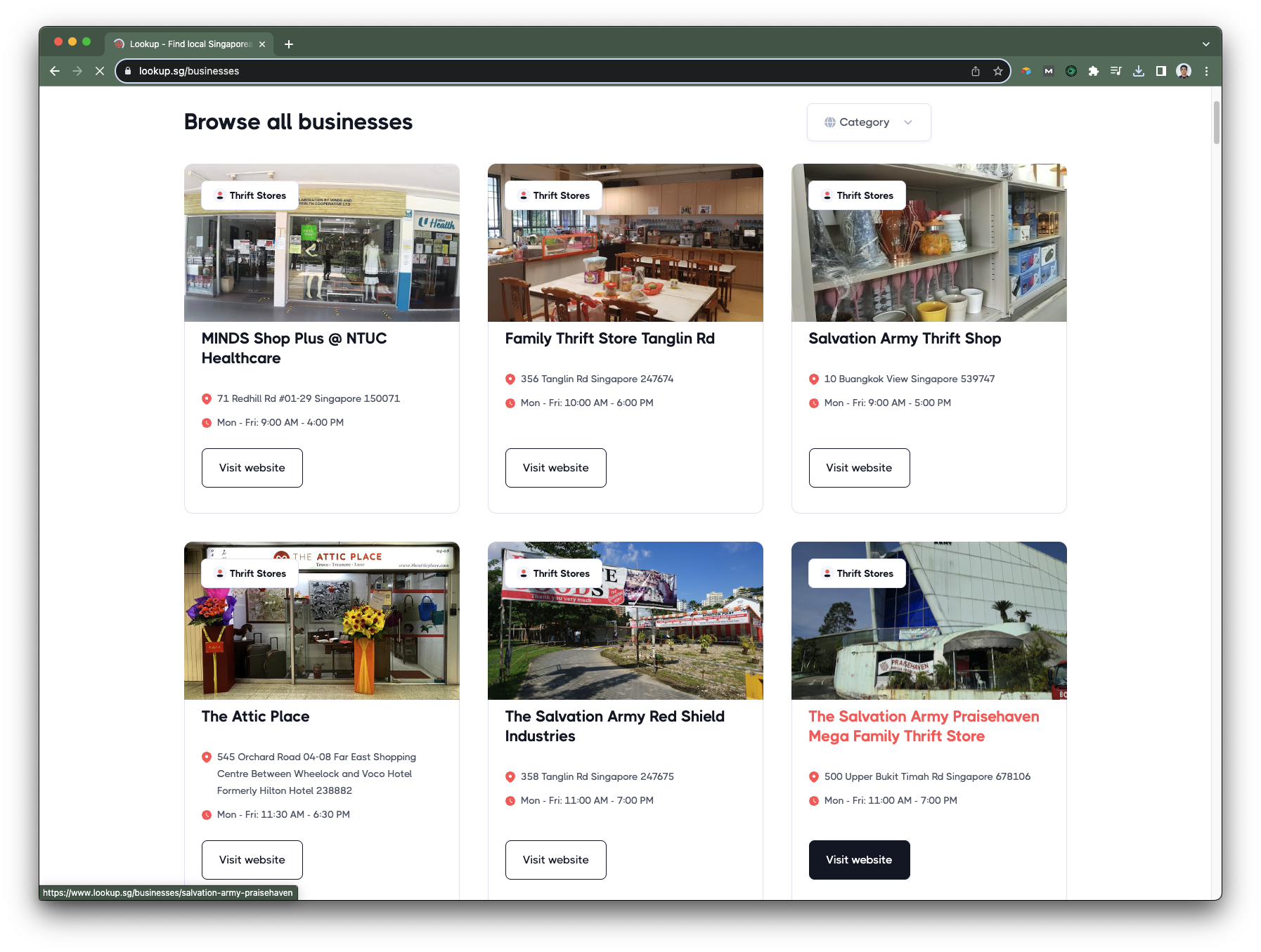The width and height of the screenshot is (1261, 952).
Task: Visit website for The Attic Place
Action: 252,860
